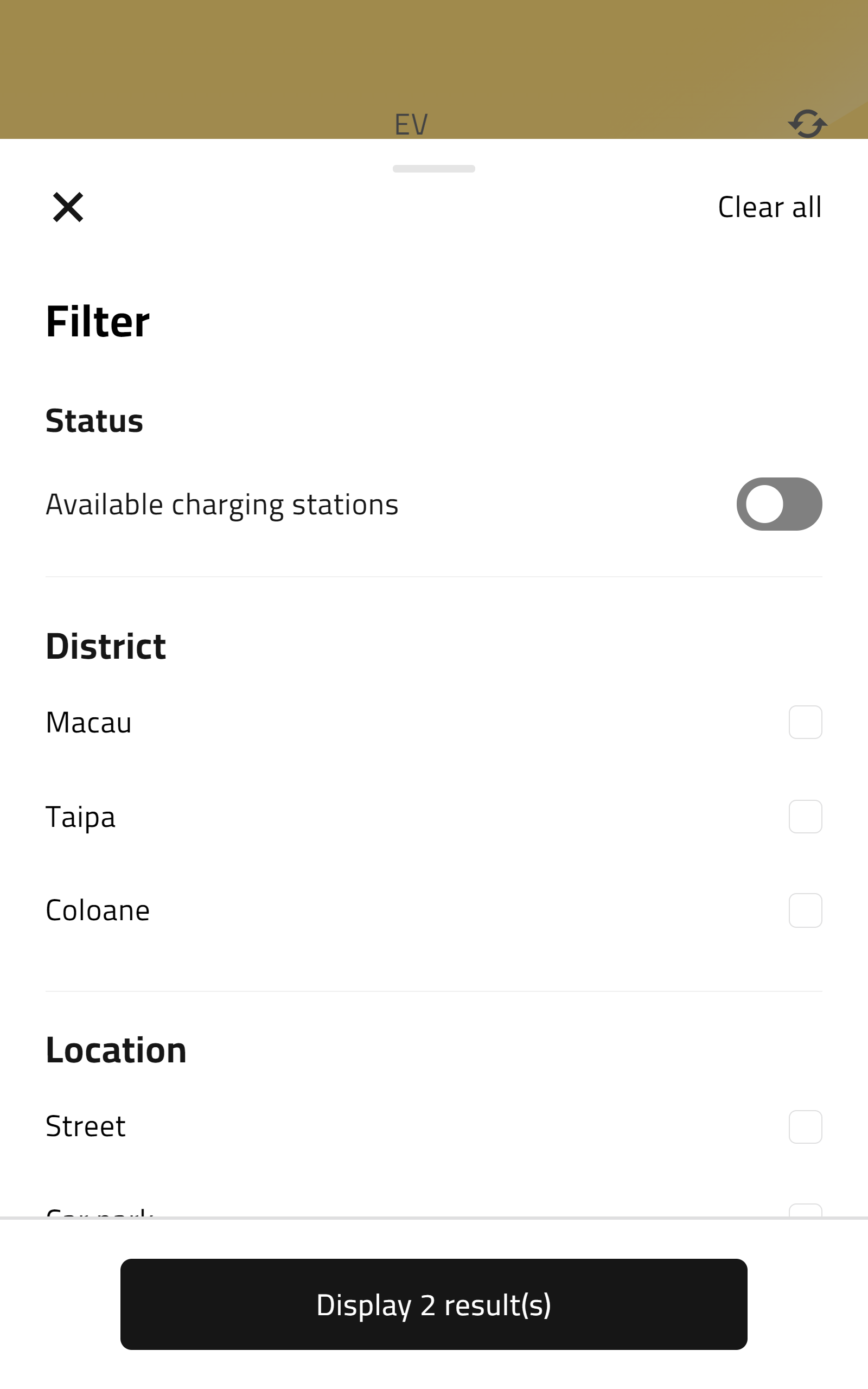The height and width of the screenshot is (1389, 868).
Task: Tick the Street location checkbox
Action: [806, 1127]
